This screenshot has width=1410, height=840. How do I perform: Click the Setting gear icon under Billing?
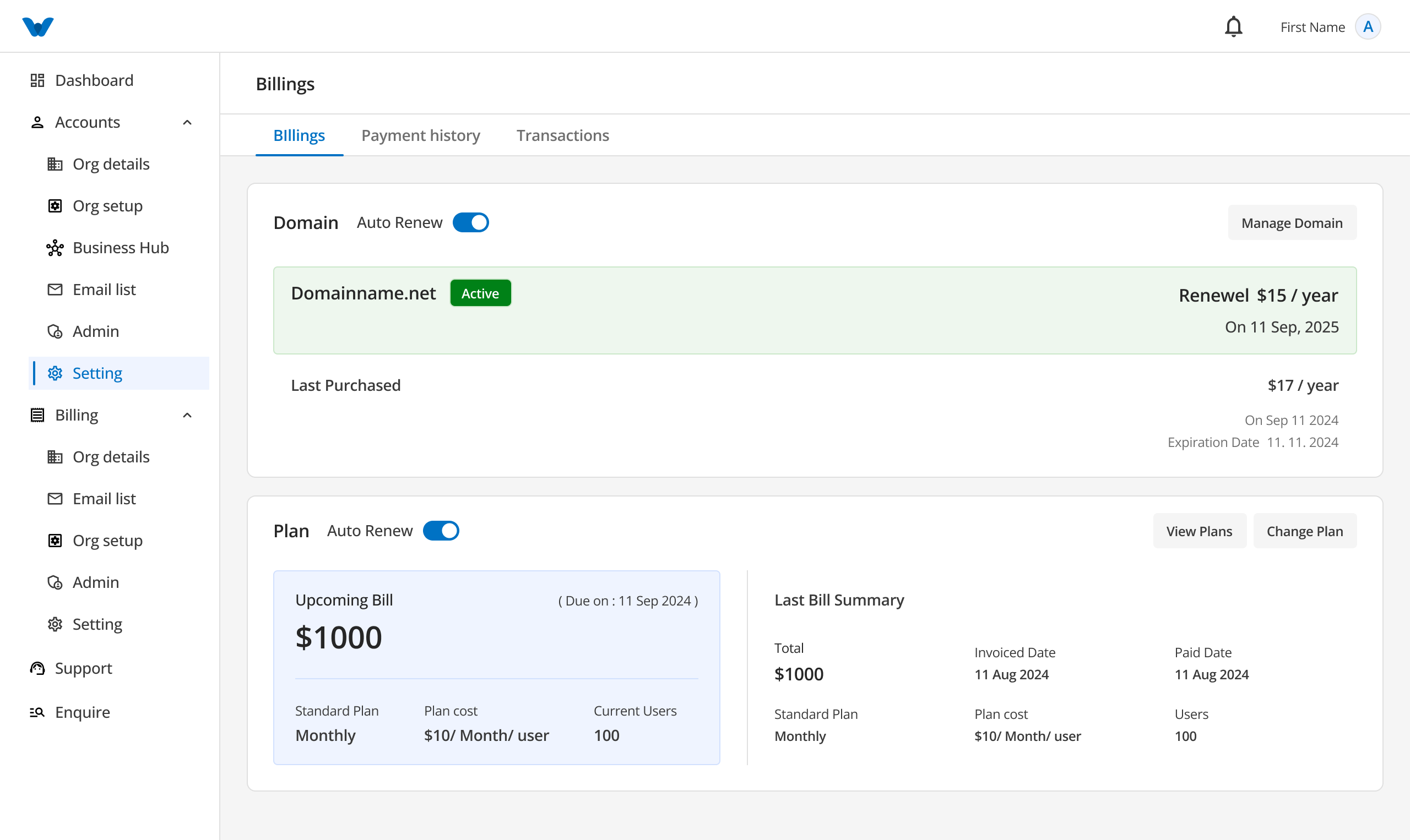[55, 624]
